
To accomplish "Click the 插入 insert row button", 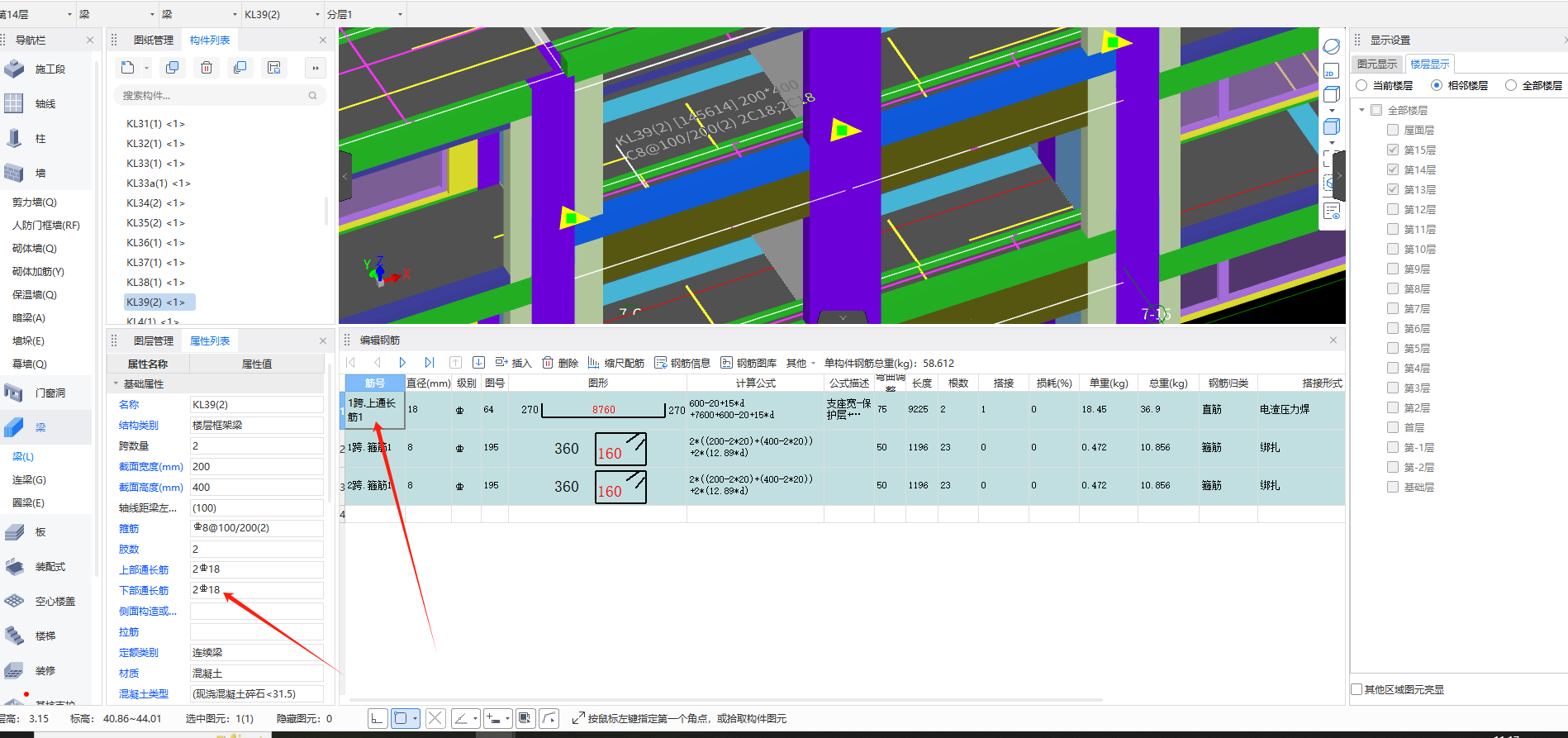I will coord(513,362).
